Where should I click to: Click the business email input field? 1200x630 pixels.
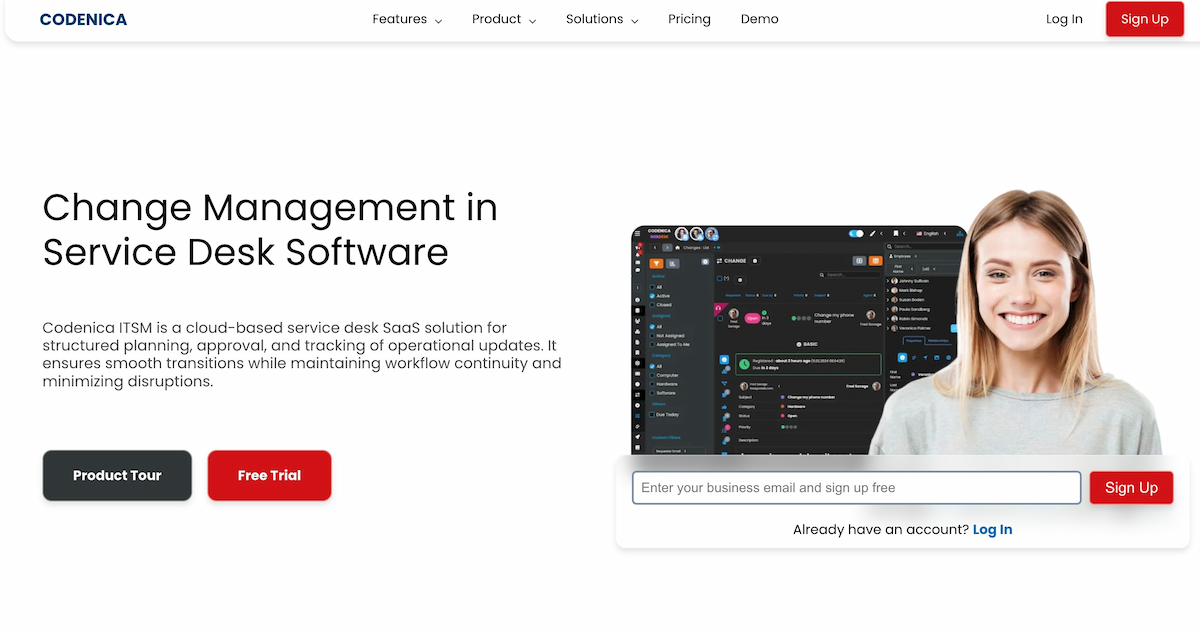(x=855, y=487)
